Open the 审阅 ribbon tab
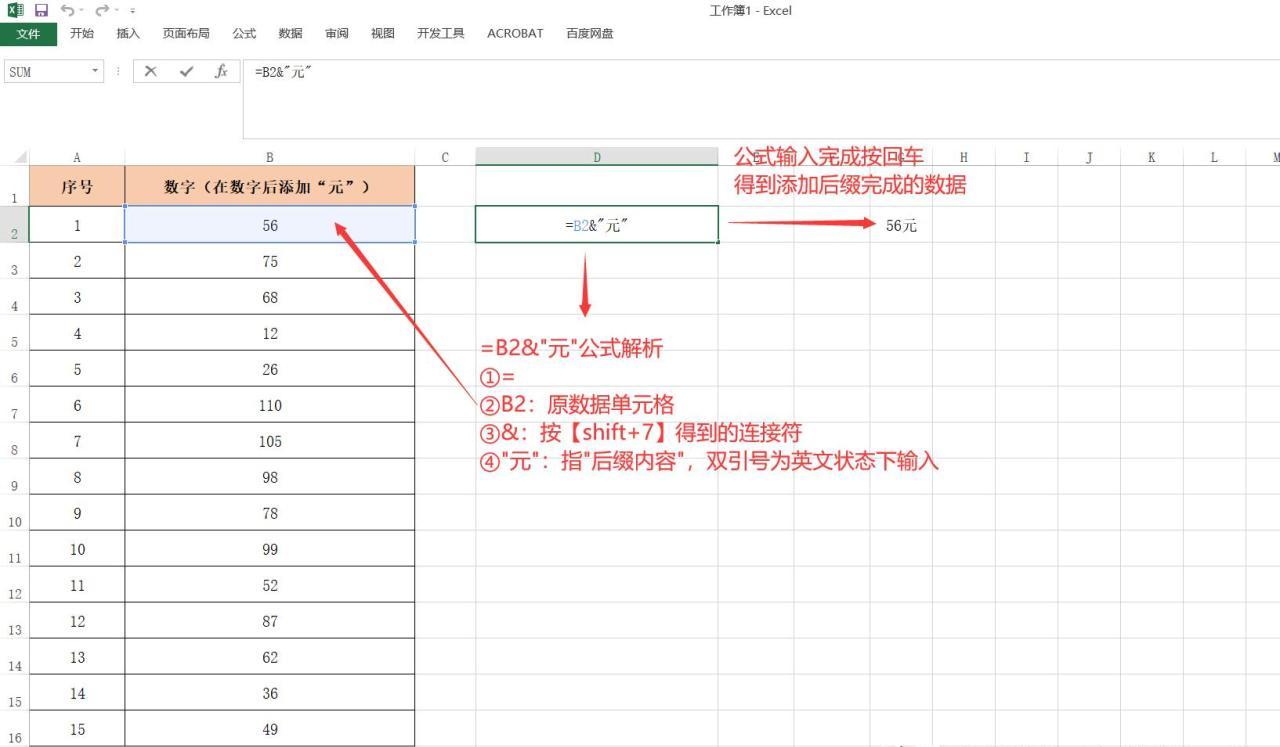Screen dimensions: 1280x747 click(336, 33)
